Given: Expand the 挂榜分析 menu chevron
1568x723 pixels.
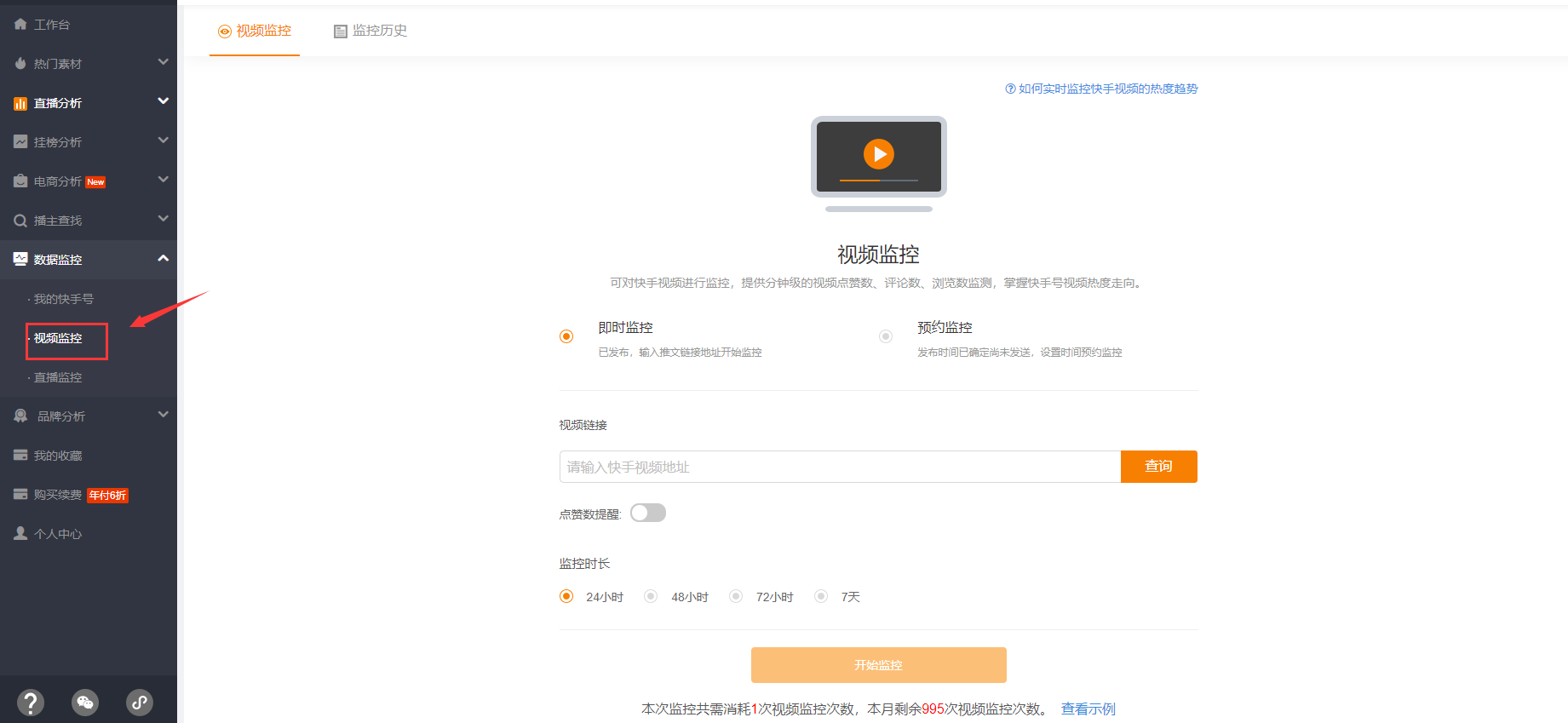Looking at the screenshot, I should click(x=164, y=141).
